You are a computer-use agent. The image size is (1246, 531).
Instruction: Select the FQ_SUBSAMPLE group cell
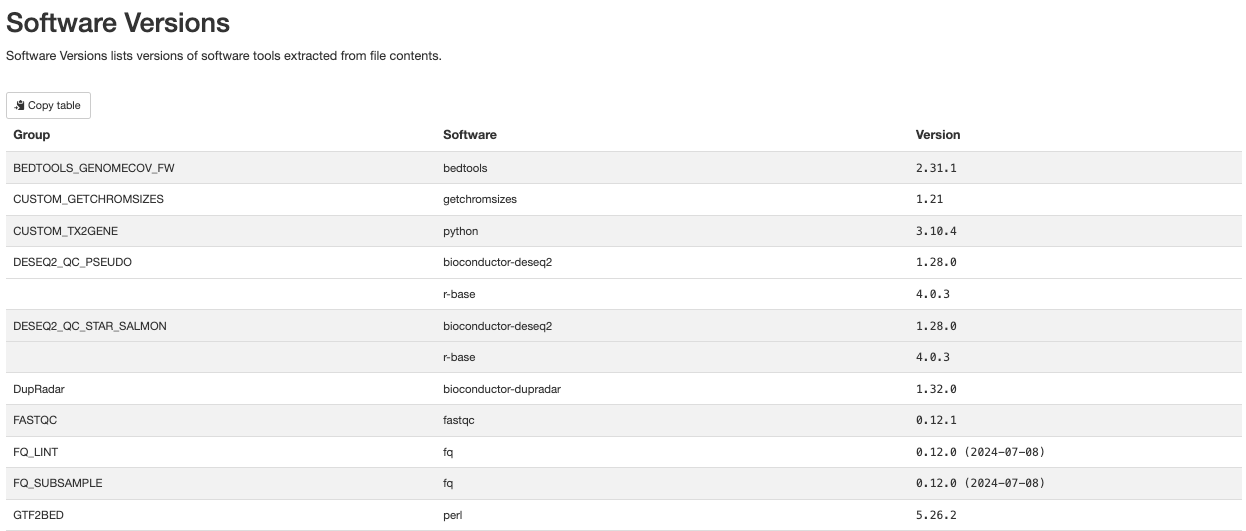pos(58,483)
